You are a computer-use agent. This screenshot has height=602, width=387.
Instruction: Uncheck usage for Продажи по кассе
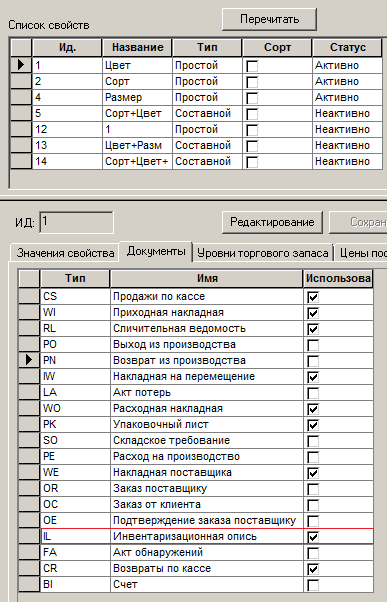[x=313, y=297]
